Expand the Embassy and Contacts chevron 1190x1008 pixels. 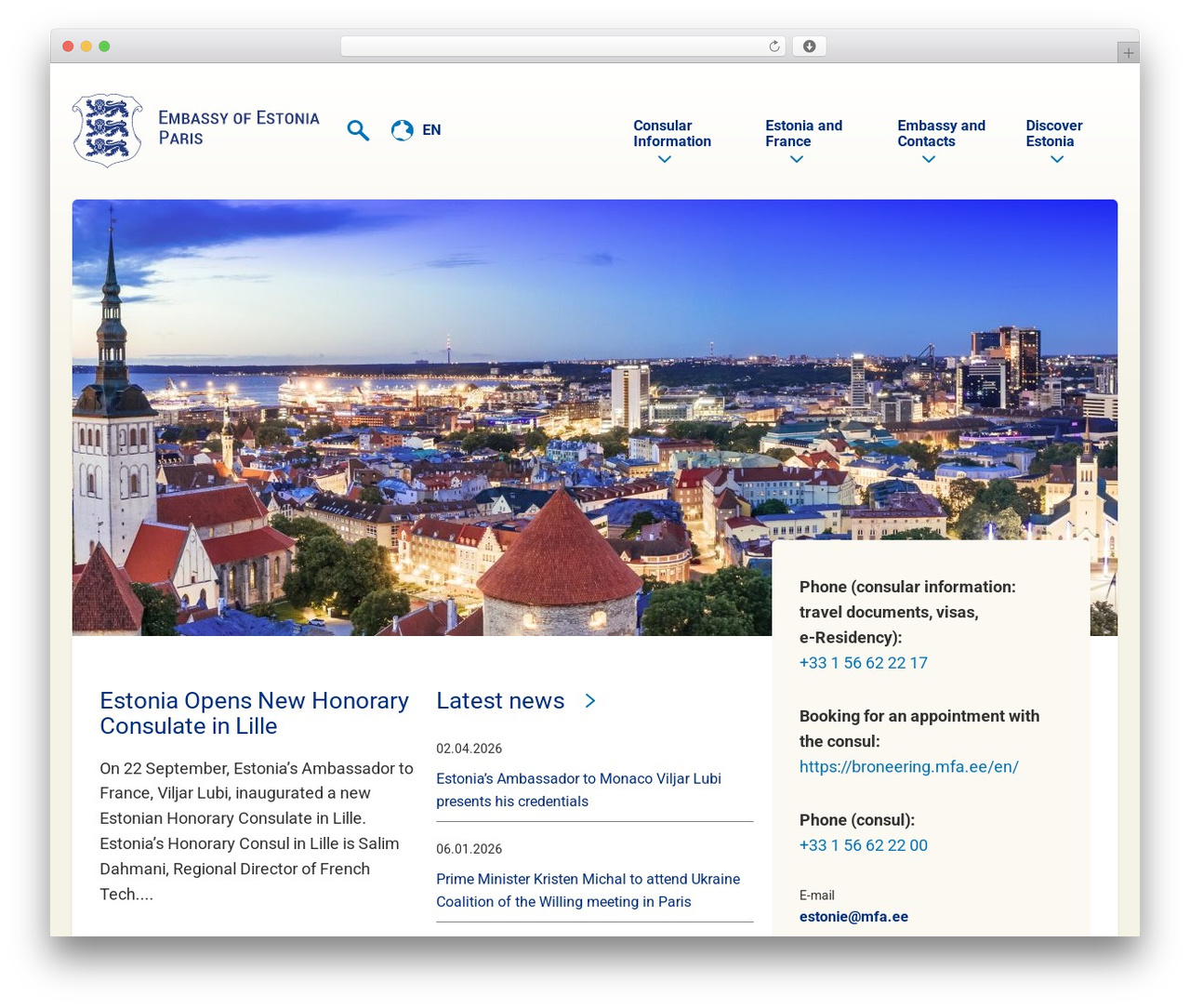tap(928, 159)
